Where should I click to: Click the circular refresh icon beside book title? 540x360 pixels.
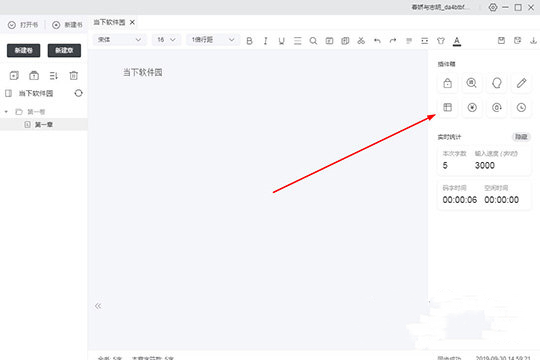(x=79, y=93)
